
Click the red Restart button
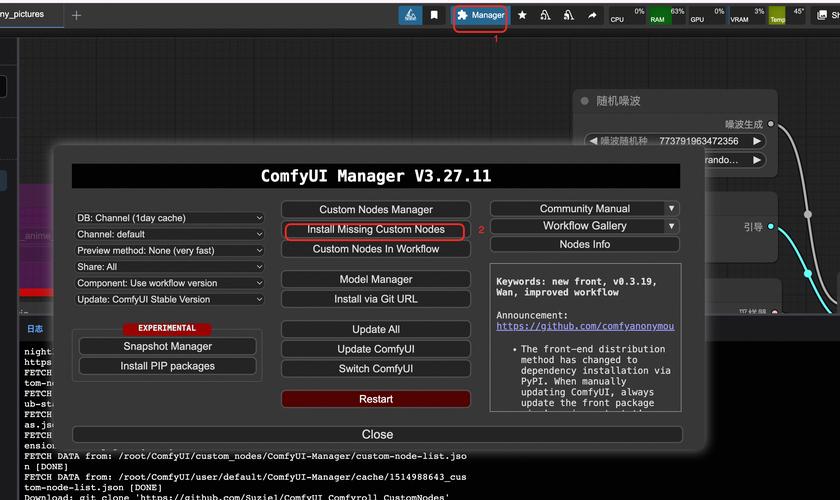click(376, 399)
